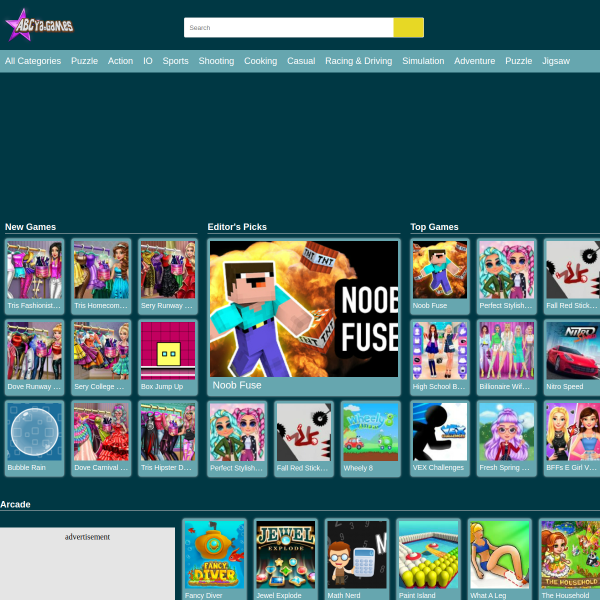
Task: Click Perfect Stylish tile in Top Games
Action: pos(507,276)
